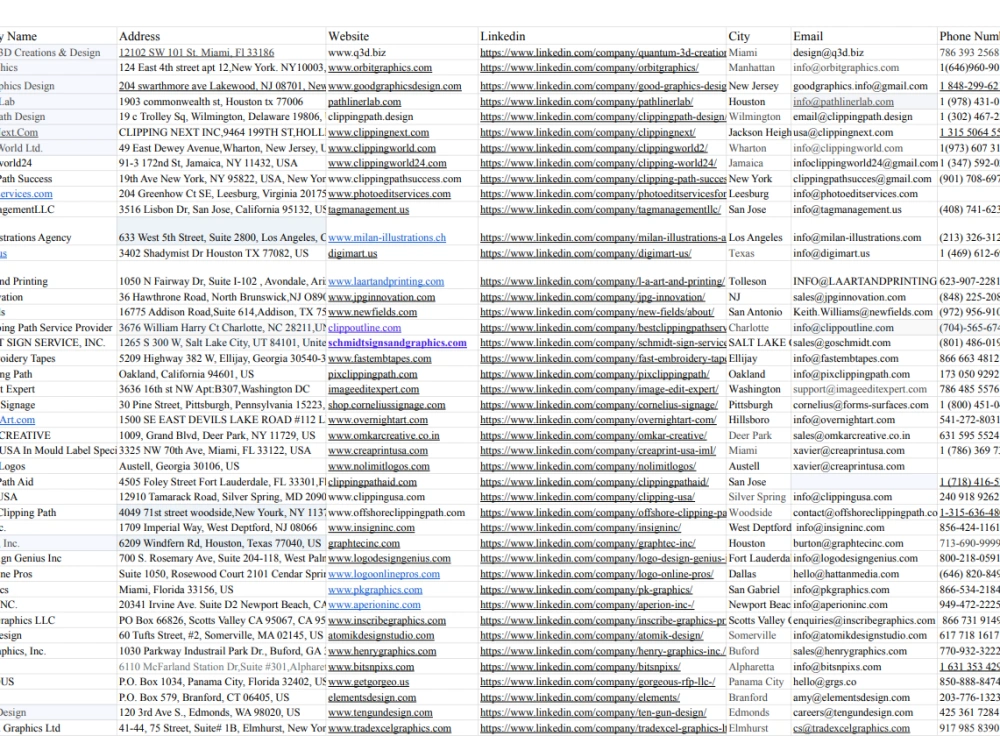Select the website cell 'www.q3d.biz'
Viewport: 1000px width, 750px height.
click(x=402, y=52)
